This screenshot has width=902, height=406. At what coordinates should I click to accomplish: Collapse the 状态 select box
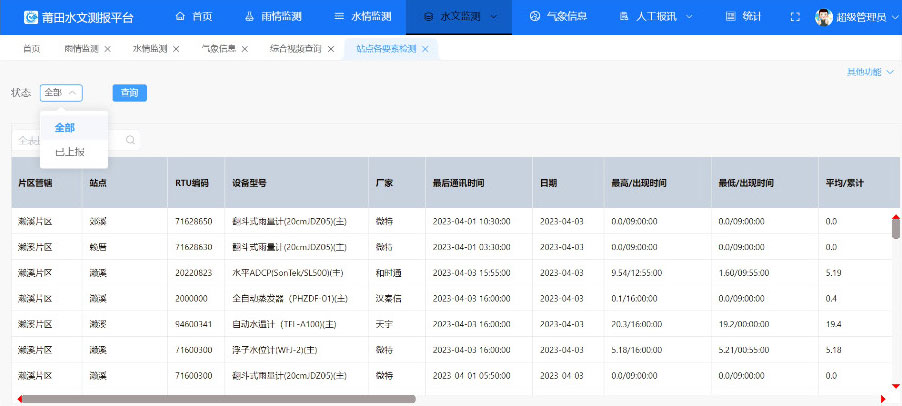pyautogui.click(x=62, y=93)
